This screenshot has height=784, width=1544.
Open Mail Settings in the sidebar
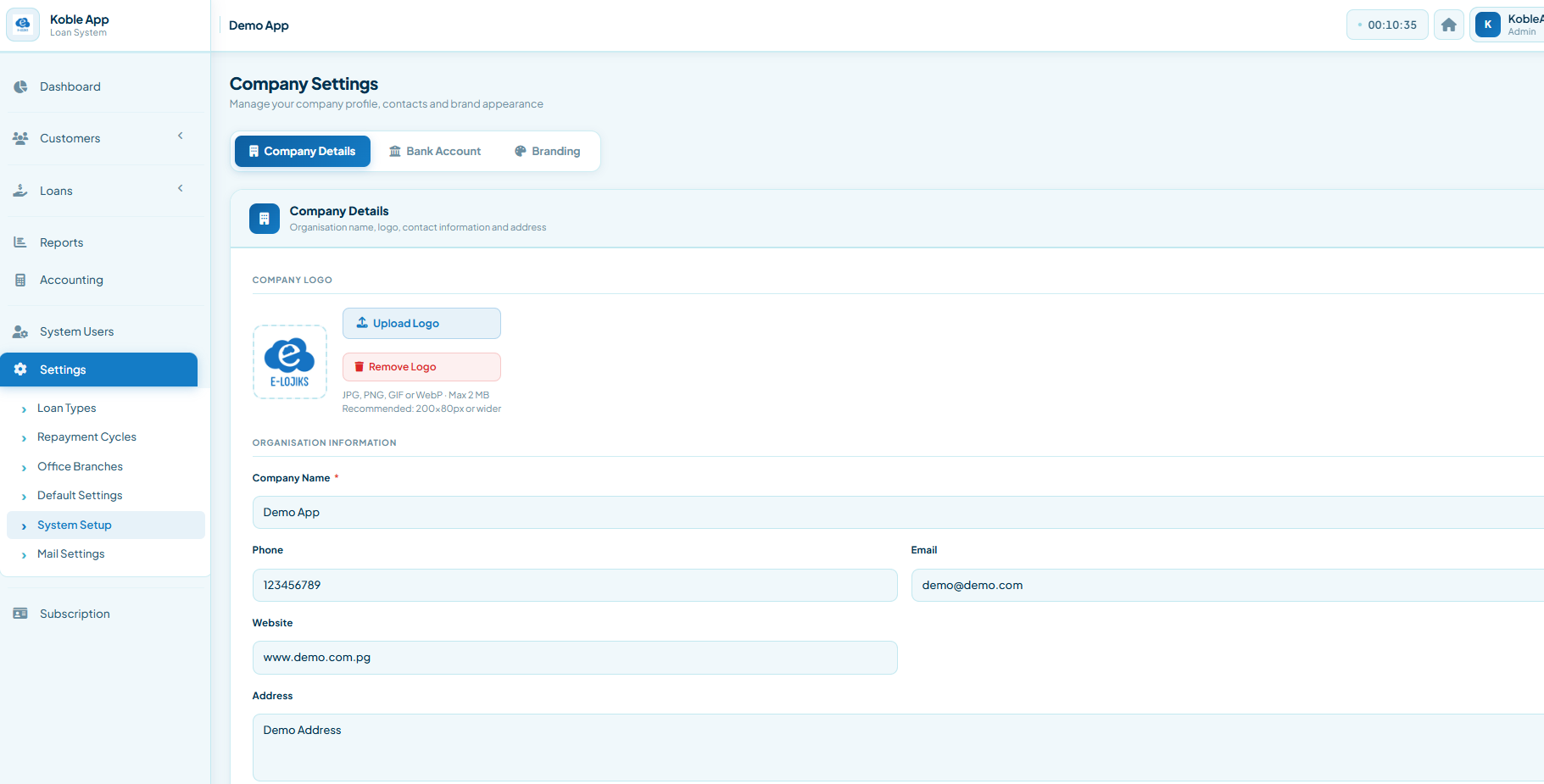70,554
